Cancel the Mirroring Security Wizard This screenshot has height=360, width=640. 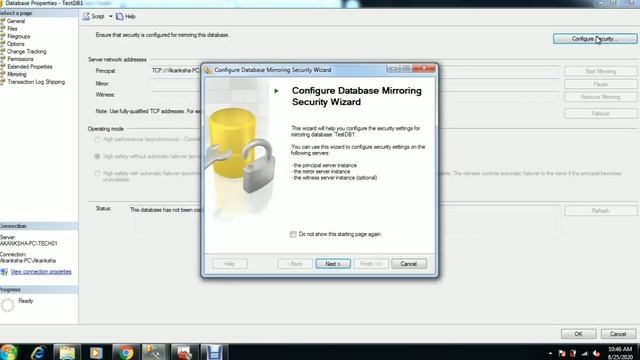coord(409,264)
